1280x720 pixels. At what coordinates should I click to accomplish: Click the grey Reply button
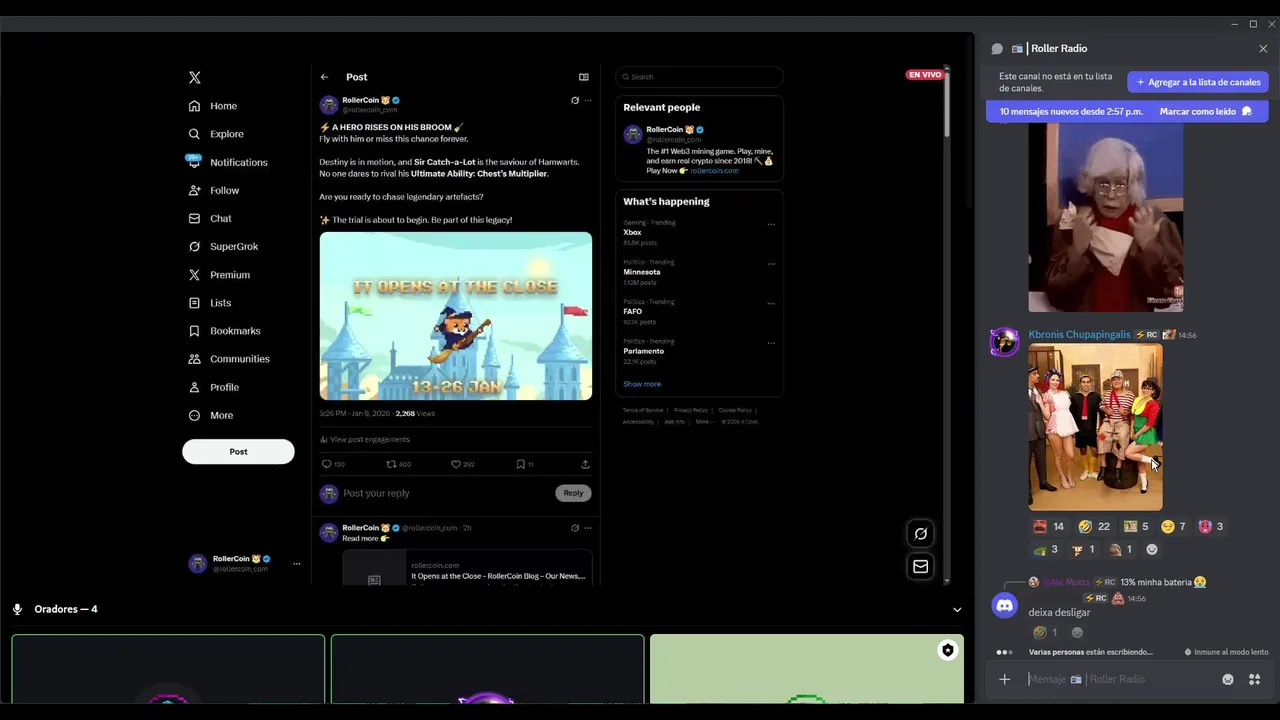point(573,493)
